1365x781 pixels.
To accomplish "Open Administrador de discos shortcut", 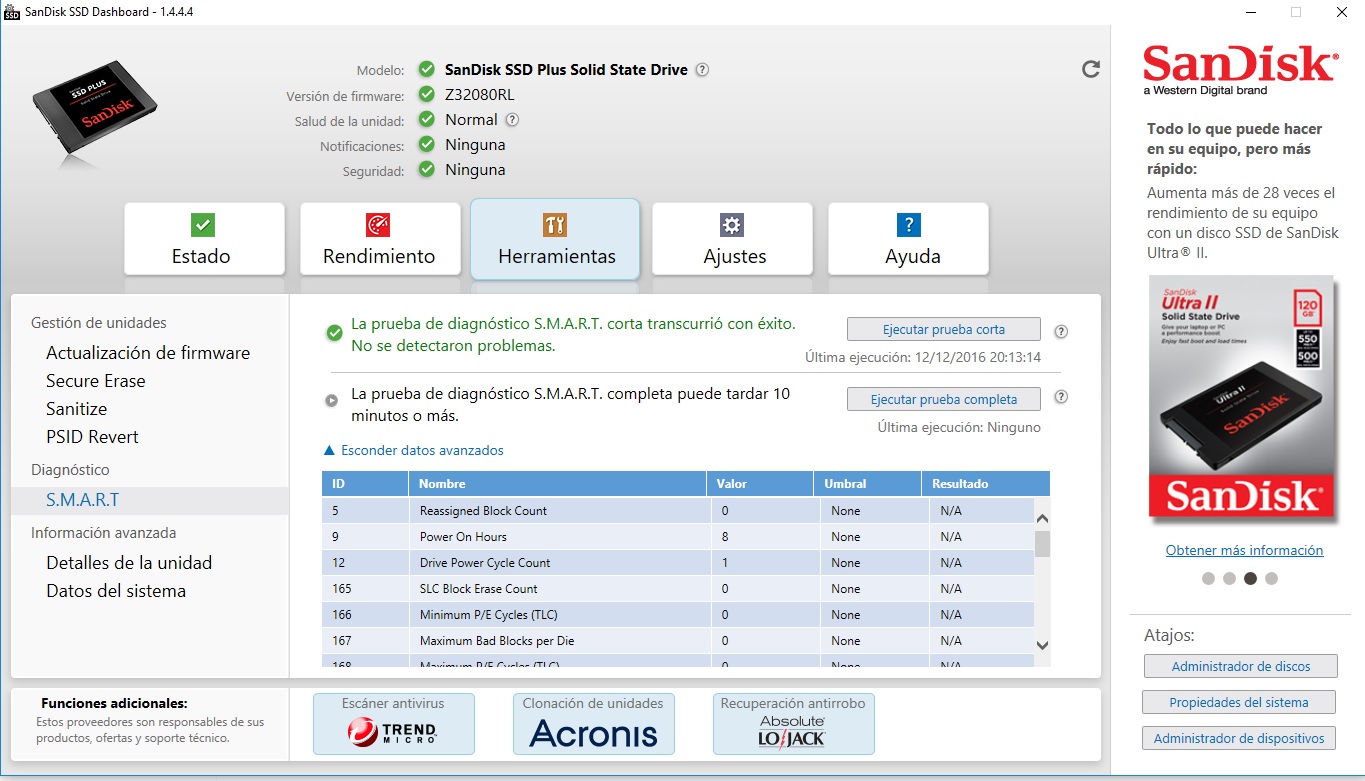I will 1240,666.
